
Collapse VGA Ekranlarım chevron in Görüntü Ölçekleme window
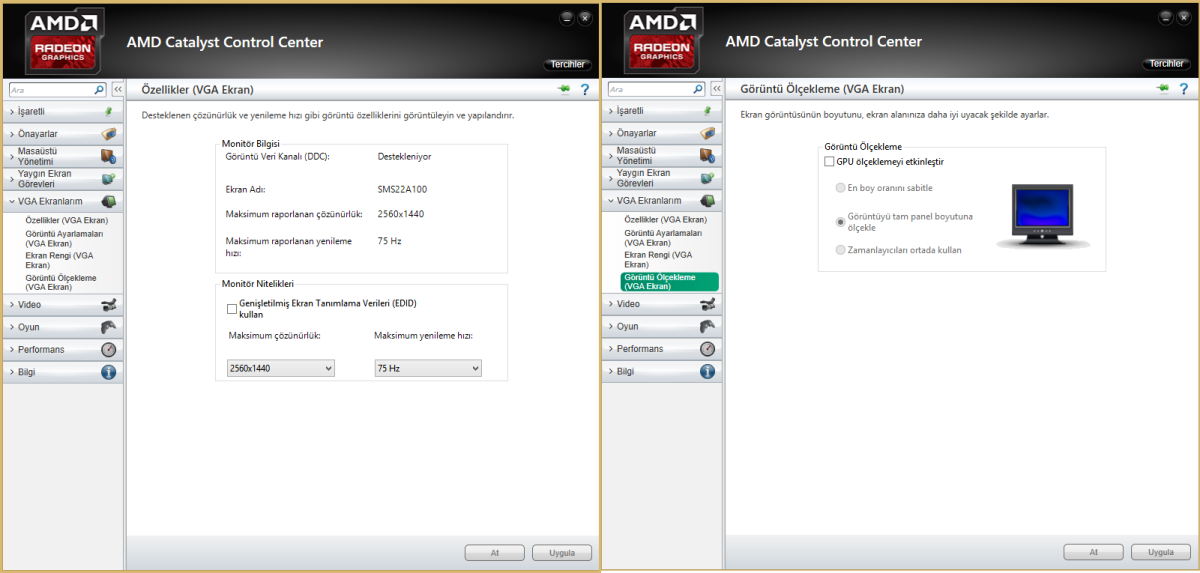click(610, 201)
